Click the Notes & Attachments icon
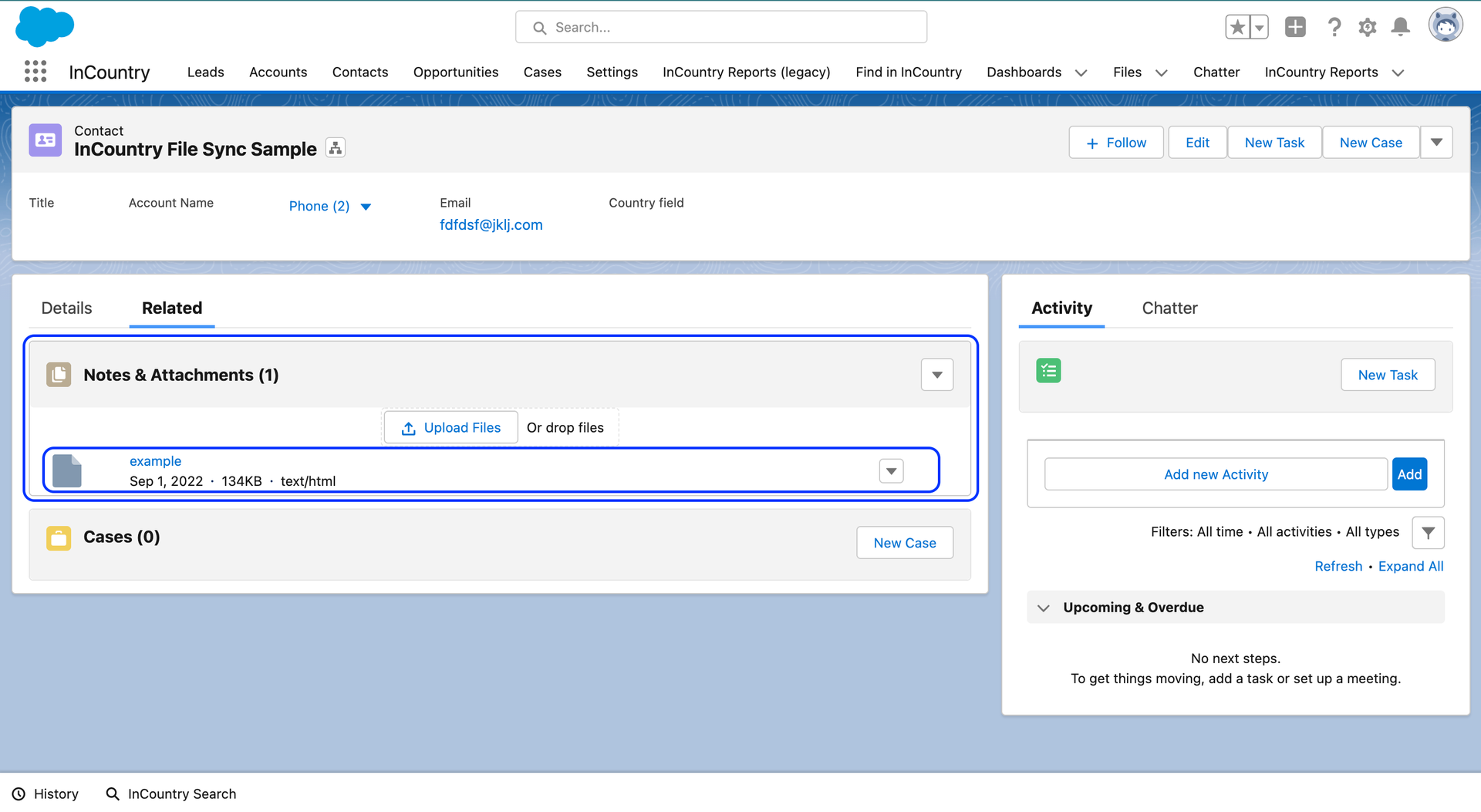The height and width of the screenshot is (812, 1481). (x=59, y=375)
